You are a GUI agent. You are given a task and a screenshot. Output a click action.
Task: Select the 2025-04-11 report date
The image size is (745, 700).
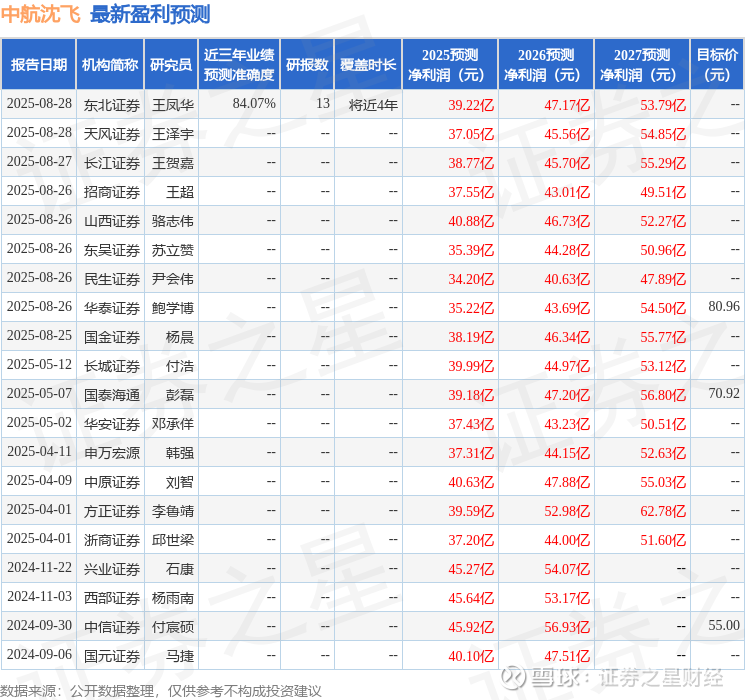(x=39, y=451)
